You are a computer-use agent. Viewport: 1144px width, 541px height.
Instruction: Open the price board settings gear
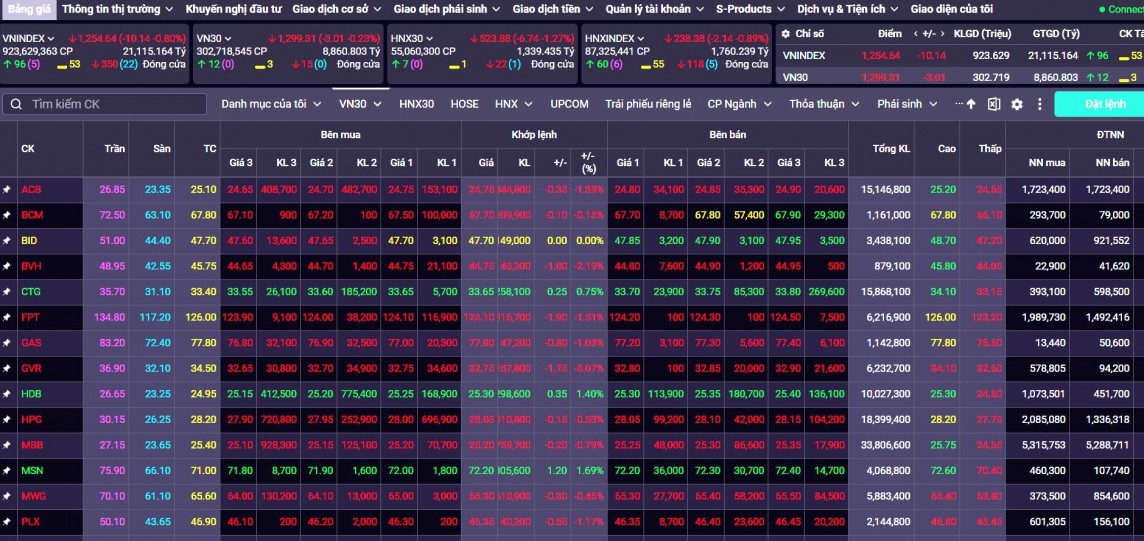point(1017,104)
